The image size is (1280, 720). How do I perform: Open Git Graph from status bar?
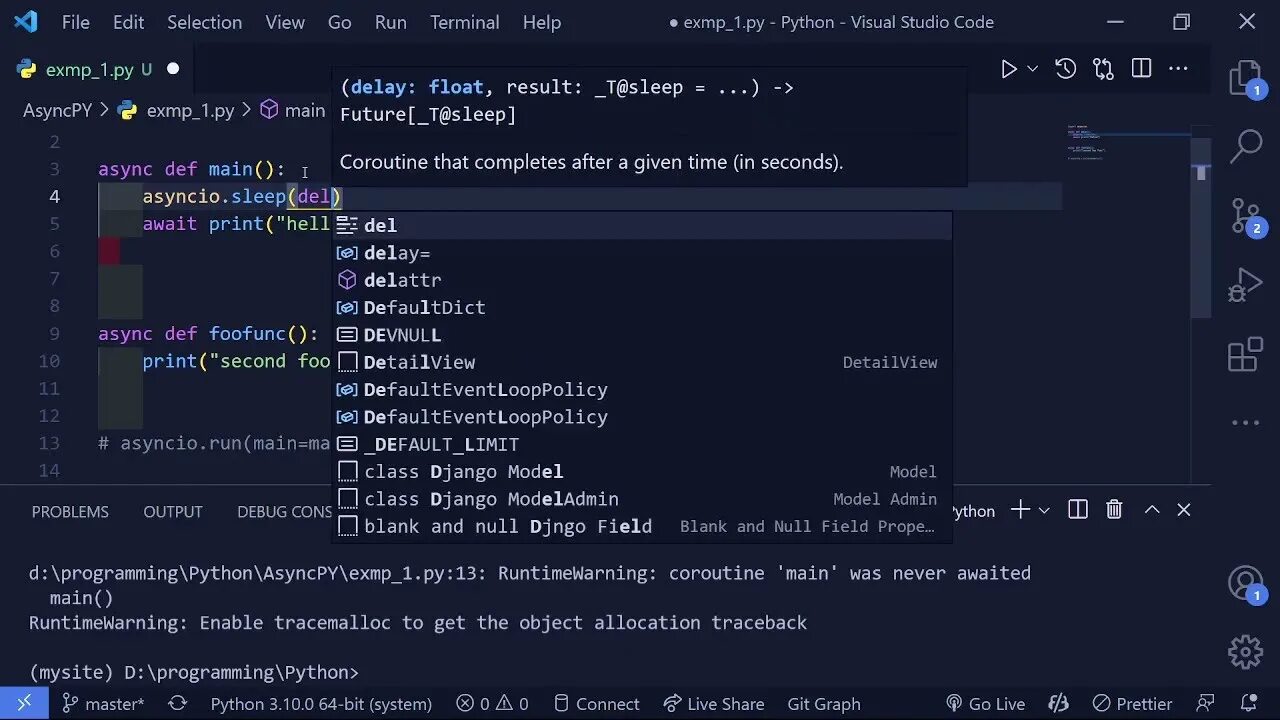tap(824, 704)
